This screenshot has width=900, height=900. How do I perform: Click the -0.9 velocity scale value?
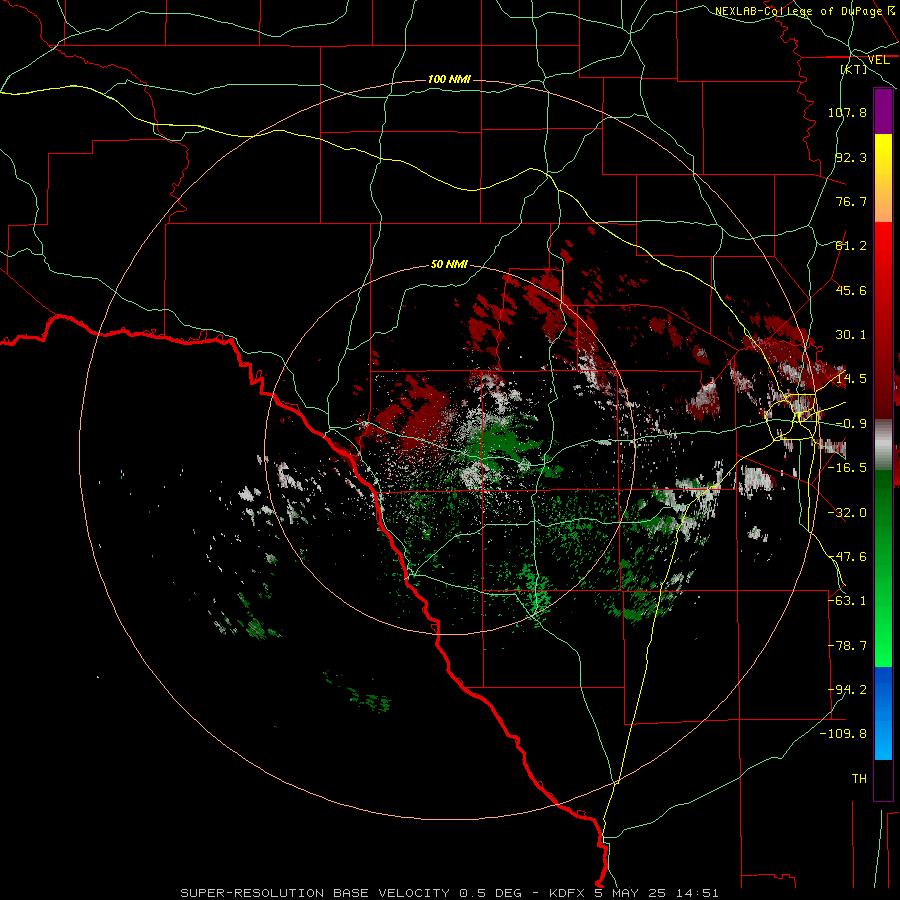(x=851, y=424)
